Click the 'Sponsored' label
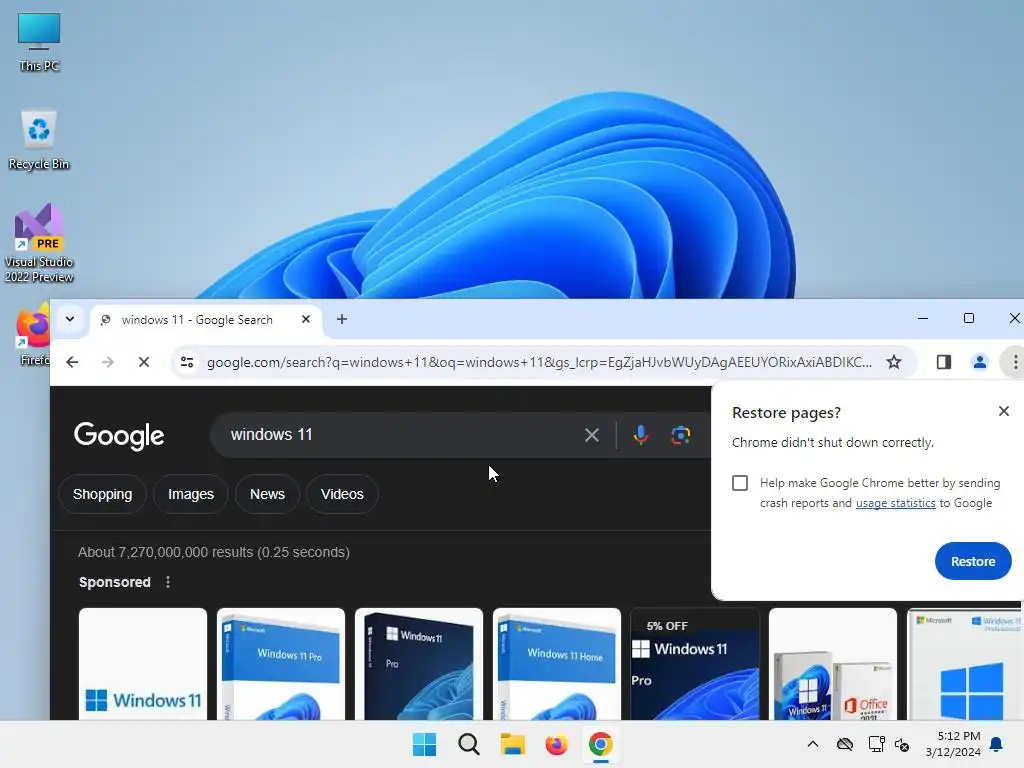 [x=115, y=582]
